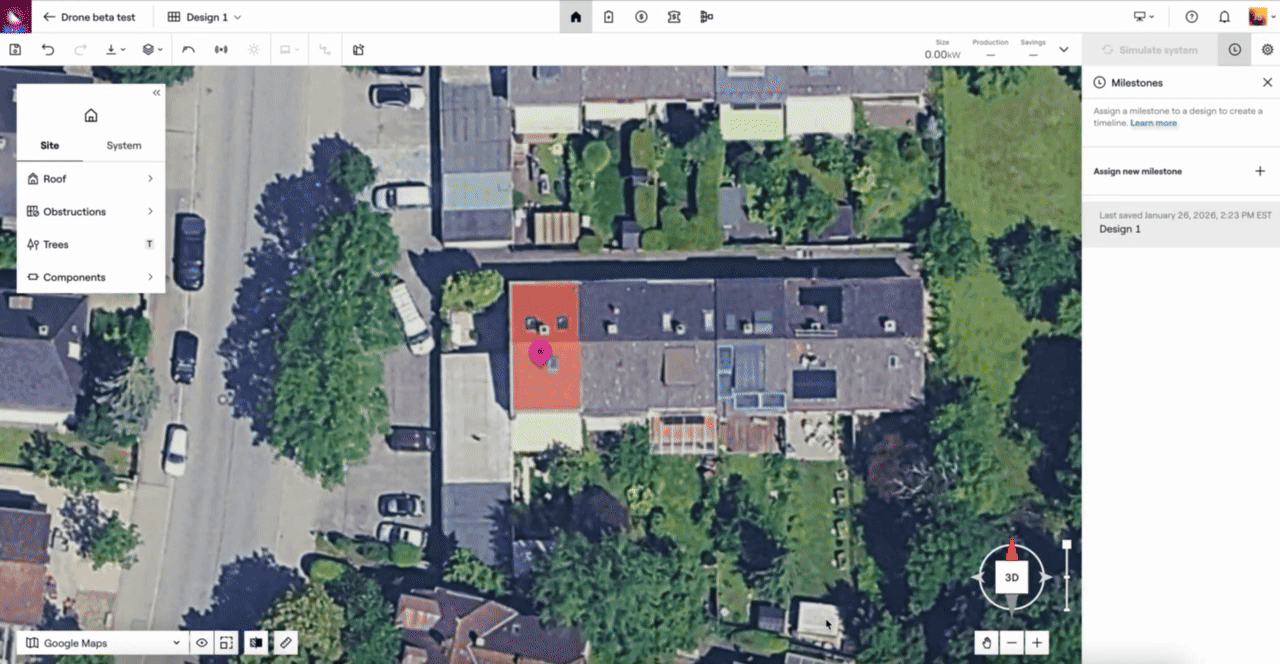The width and height of the screenshot is (1280, 664).
Task: Toggle map imagery visibility eye icon
Action: (202, 643)
